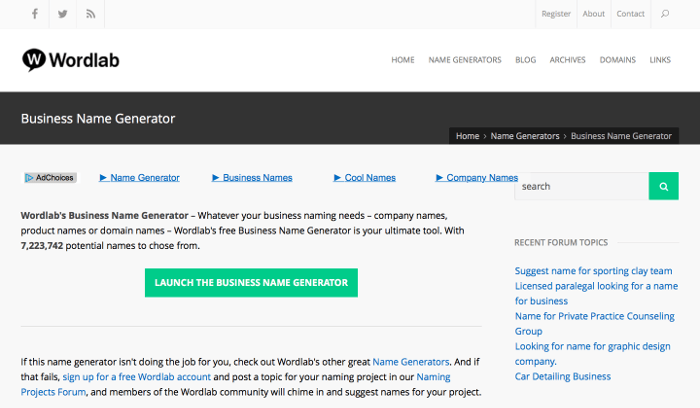Click the magnifier icon in top bar
The width and height of the screenshot is (700, 408).
[x=665, y=14]
